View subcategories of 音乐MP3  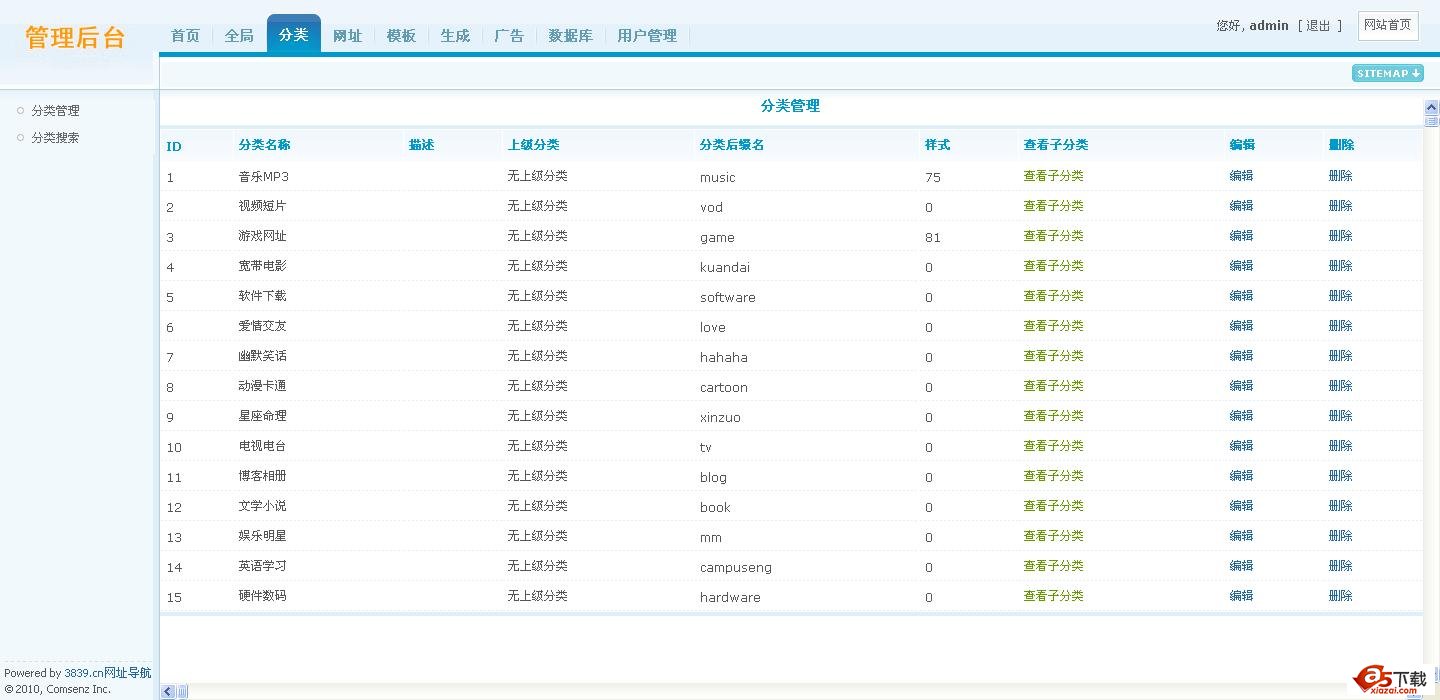tap(1053, 176)
